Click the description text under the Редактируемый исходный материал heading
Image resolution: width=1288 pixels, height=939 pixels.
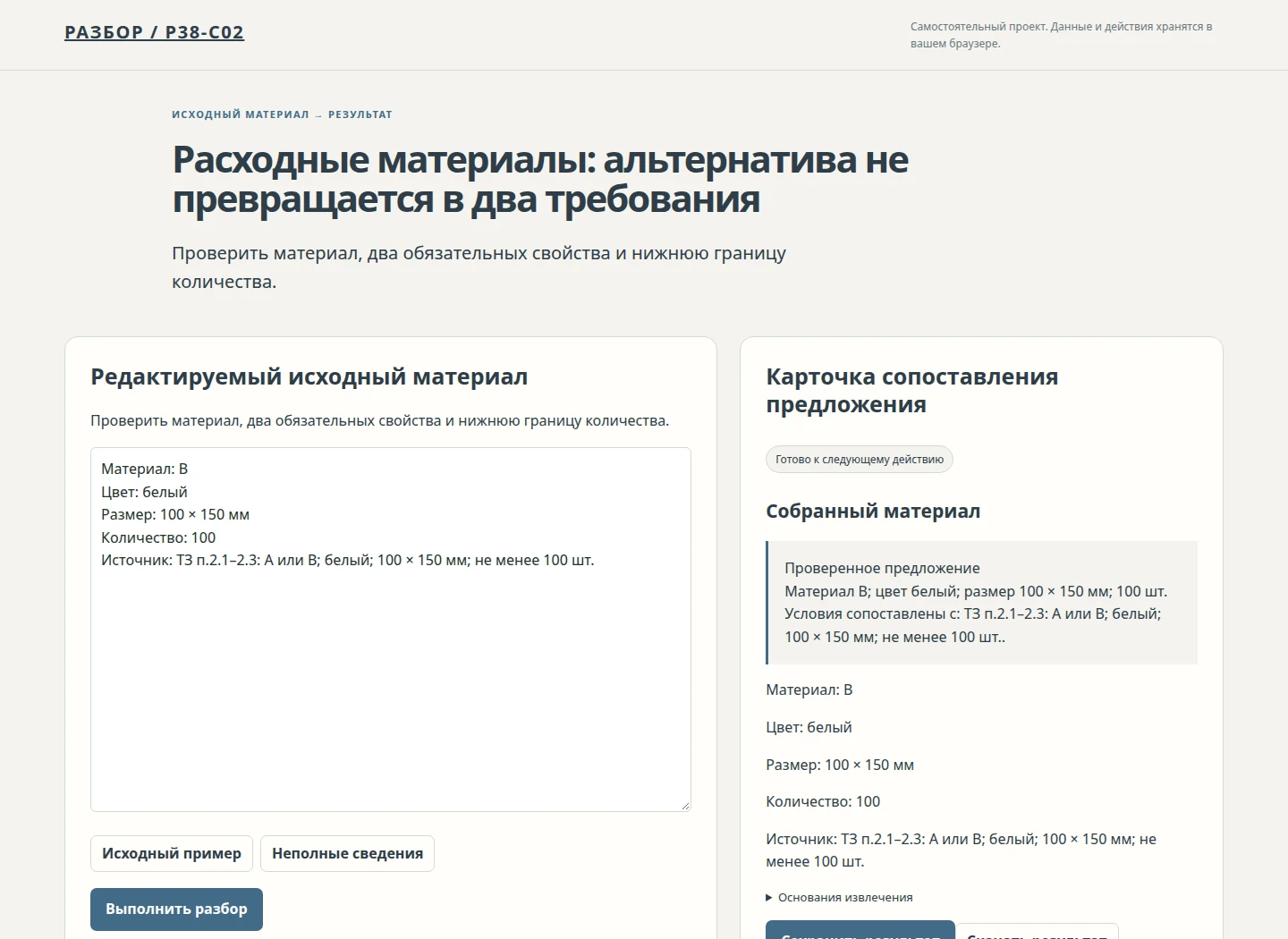pos(380,420)
